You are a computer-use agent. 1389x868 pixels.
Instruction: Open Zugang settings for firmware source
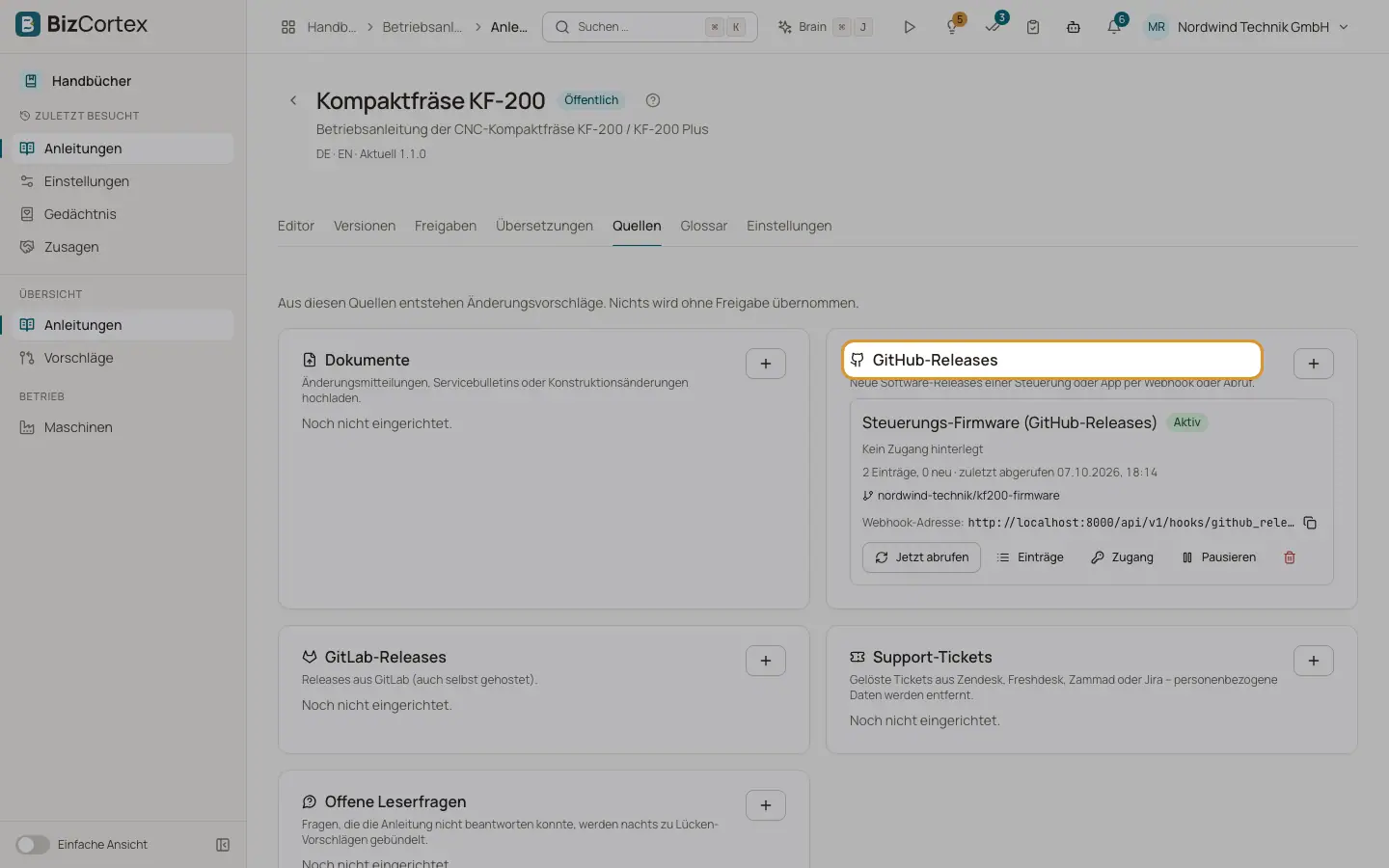click(x=1122, y=557)
